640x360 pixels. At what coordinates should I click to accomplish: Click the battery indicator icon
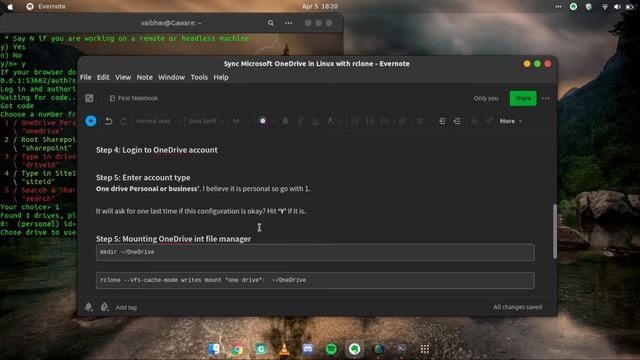click(629, 7)
